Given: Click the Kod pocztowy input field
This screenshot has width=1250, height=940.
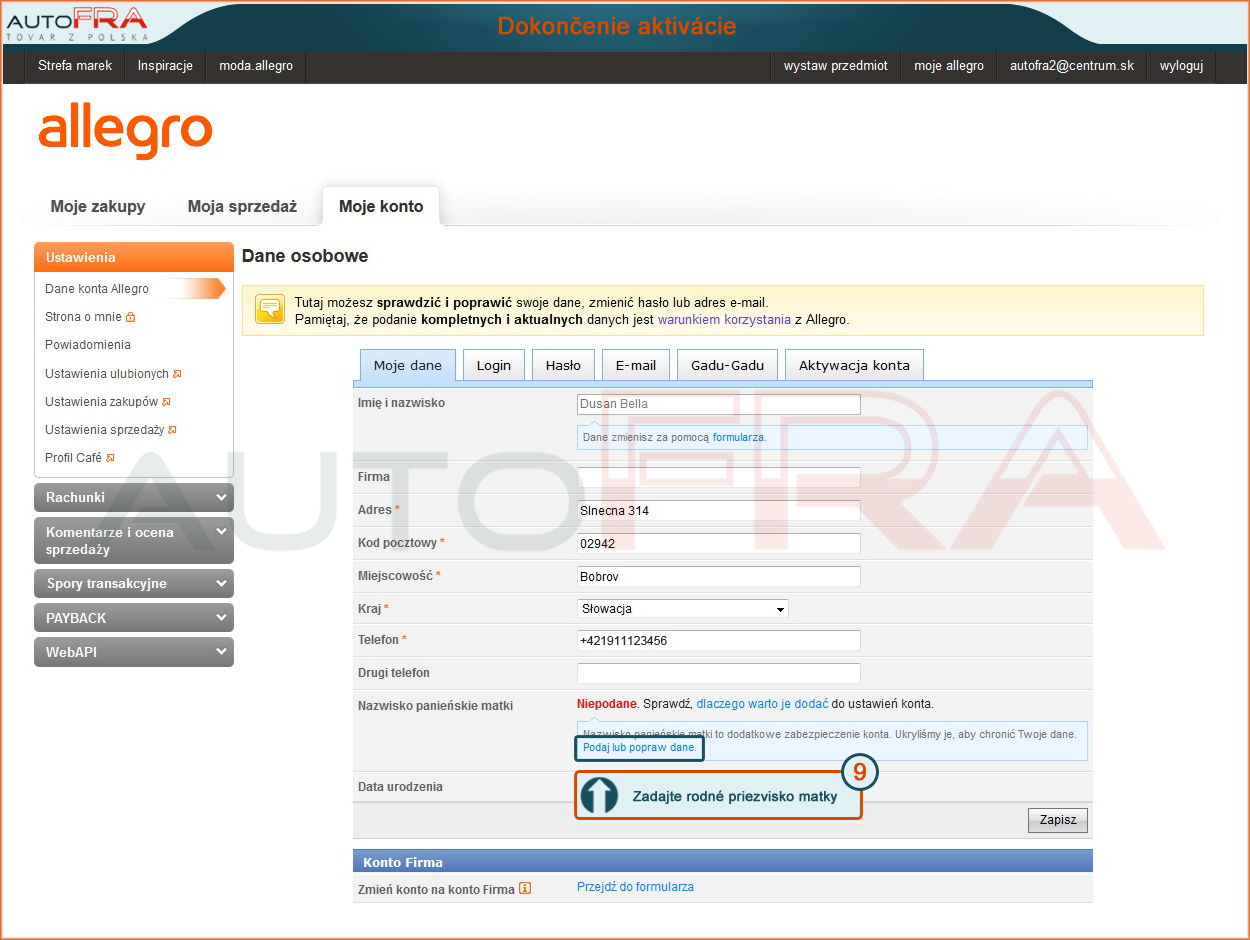Looking at the screenshot, I should (x=719, y=543).
